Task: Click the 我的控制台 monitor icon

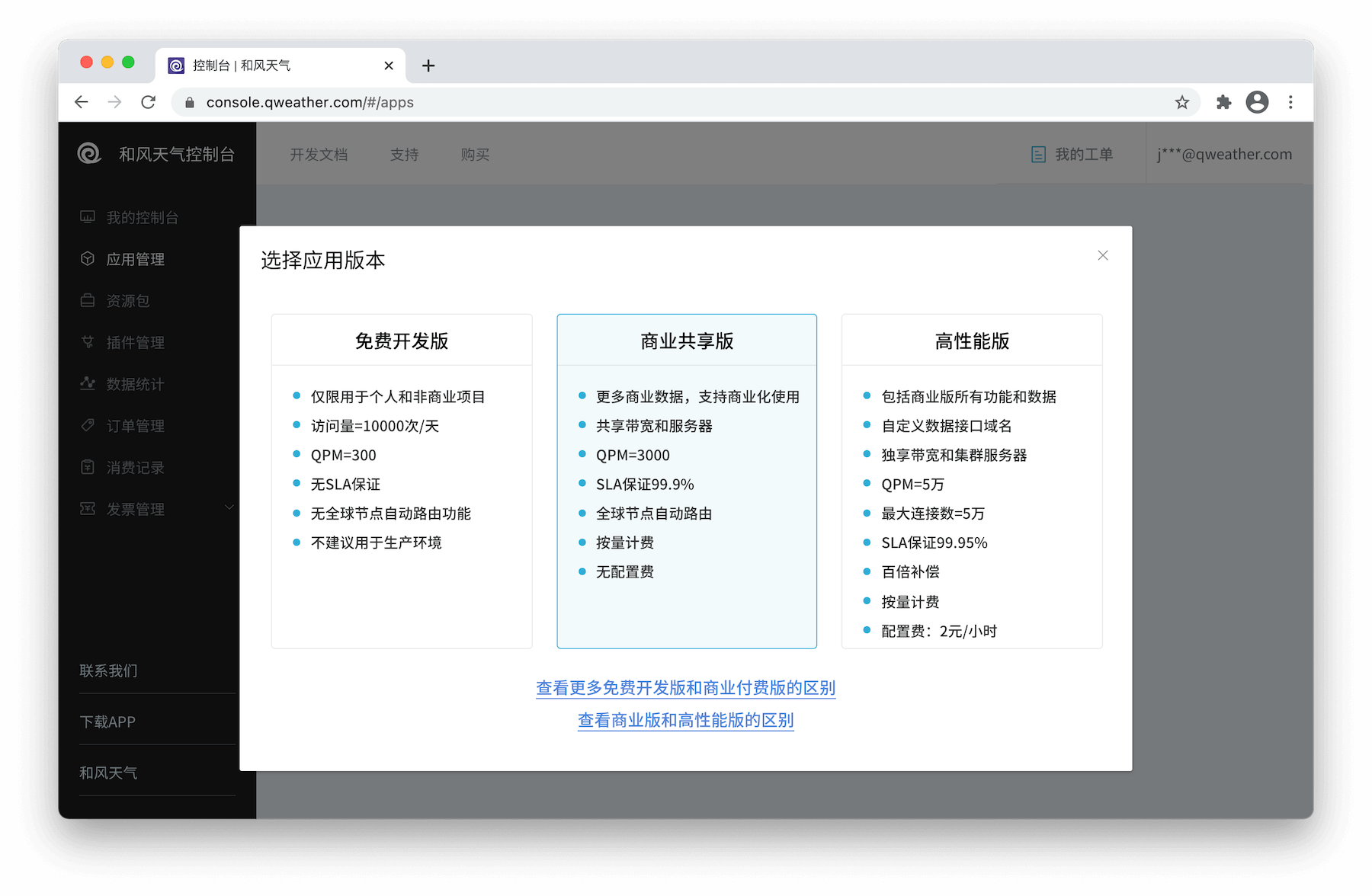Action: tap(88, 217)
